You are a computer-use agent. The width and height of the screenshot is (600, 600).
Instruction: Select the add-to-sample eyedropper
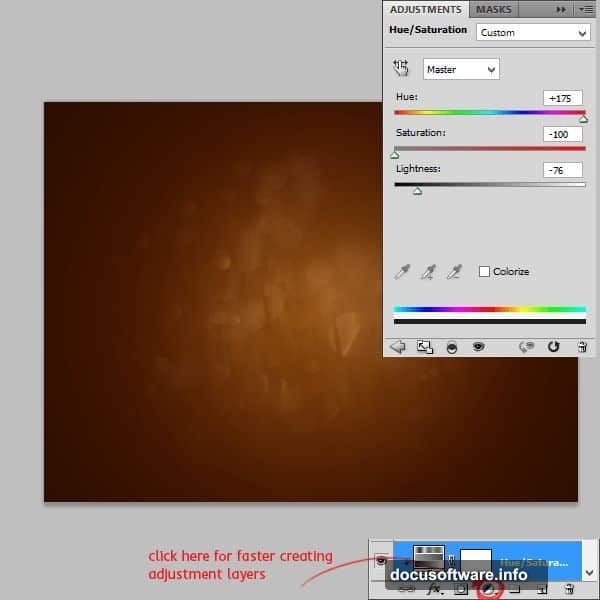(x=428, y=272)
